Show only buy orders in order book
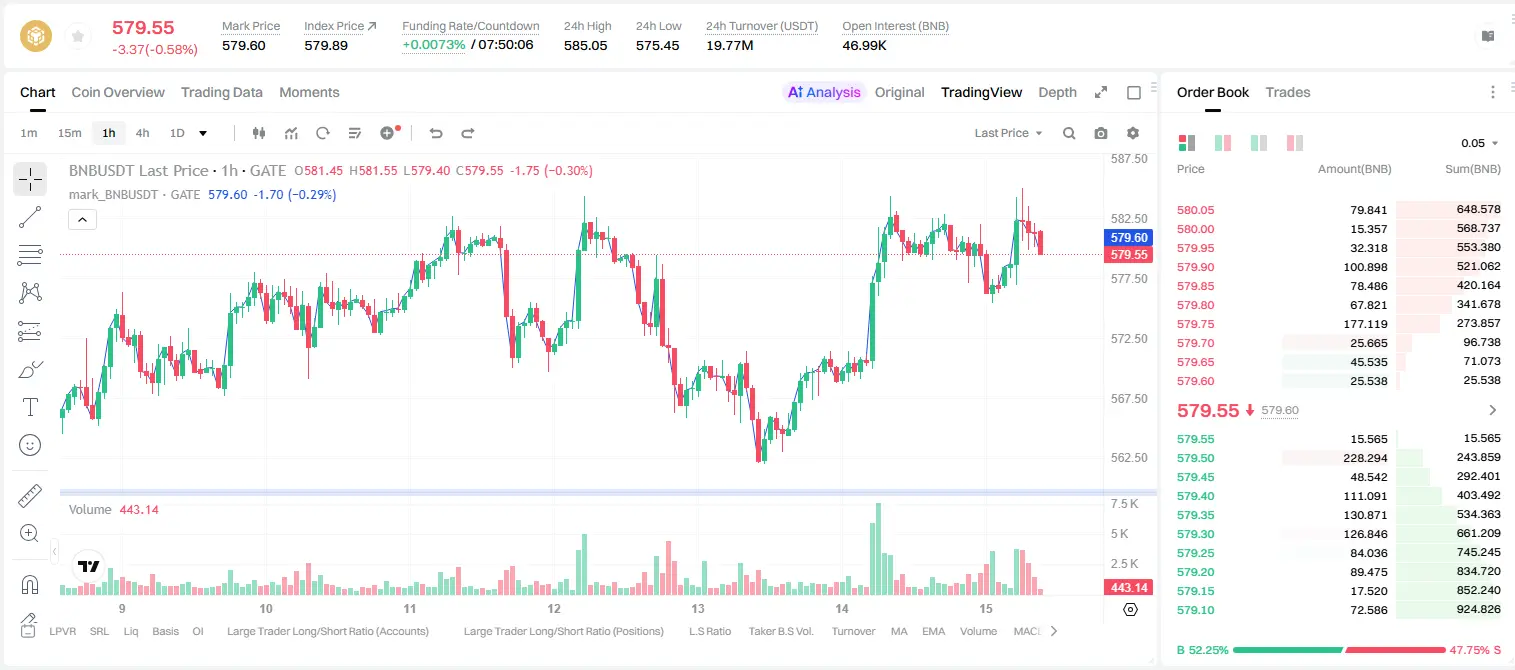Screen dimensions: 1515x670 click(x=1258, y=143)
